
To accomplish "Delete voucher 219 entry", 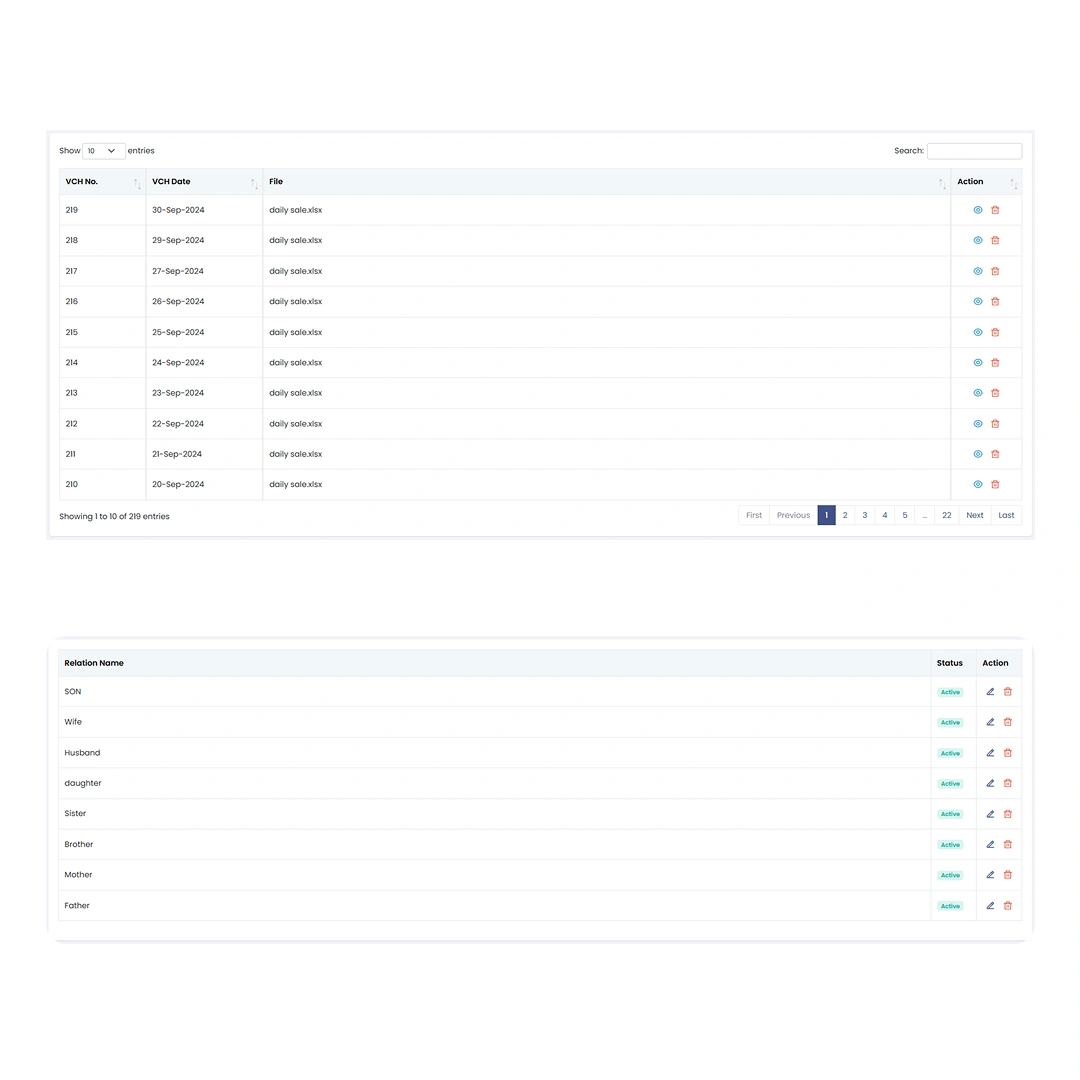I will 995,210.
